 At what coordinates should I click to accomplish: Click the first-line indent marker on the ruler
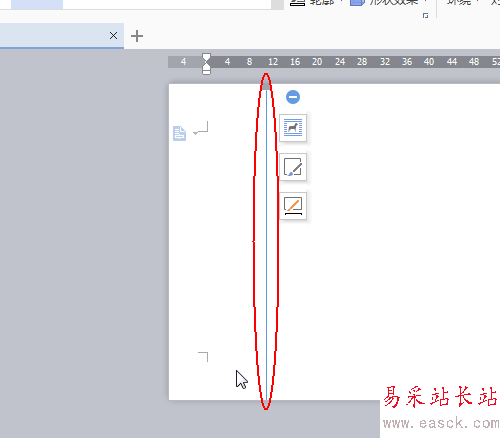tap(206, 56)
